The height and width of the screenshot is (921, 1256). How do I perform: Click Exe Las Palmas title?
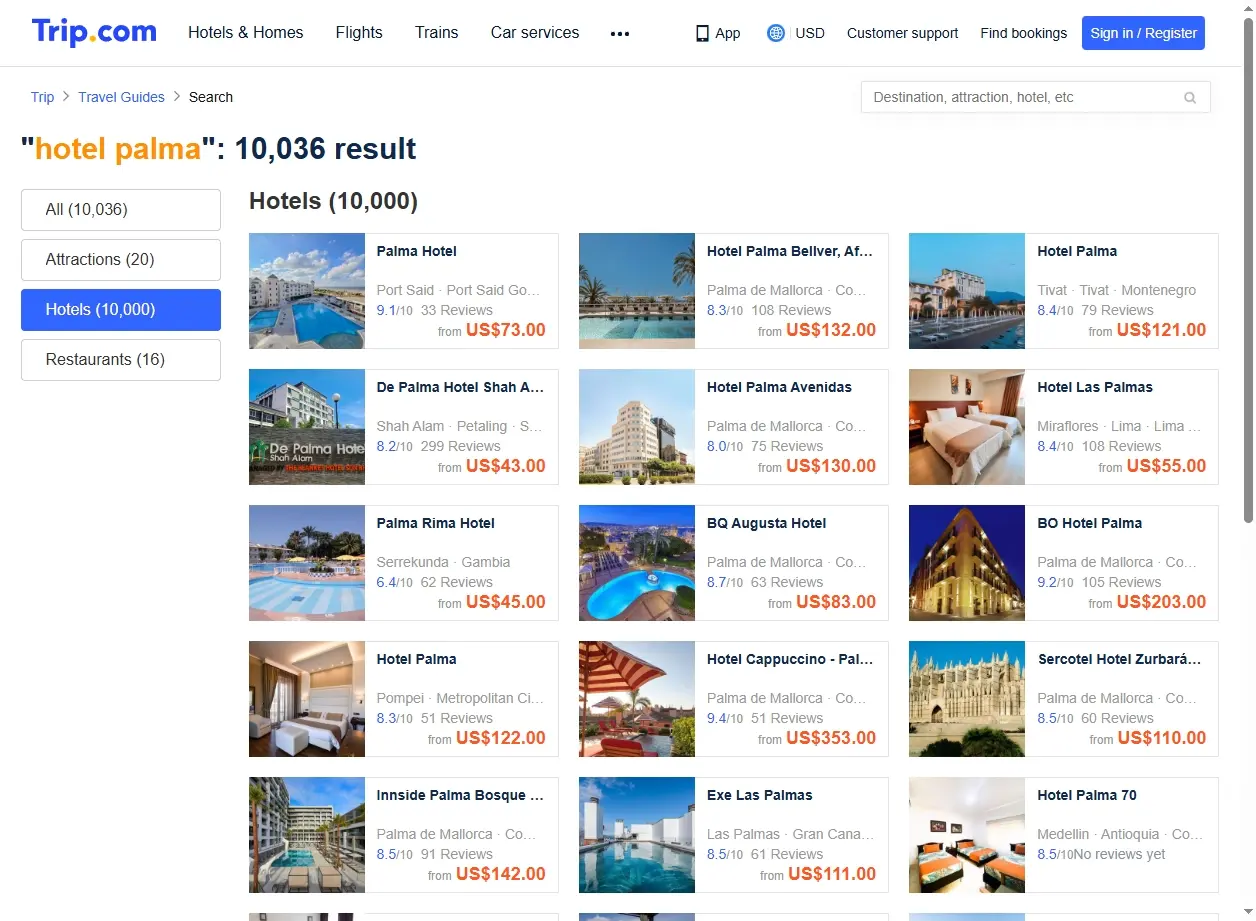click(760, 795)
